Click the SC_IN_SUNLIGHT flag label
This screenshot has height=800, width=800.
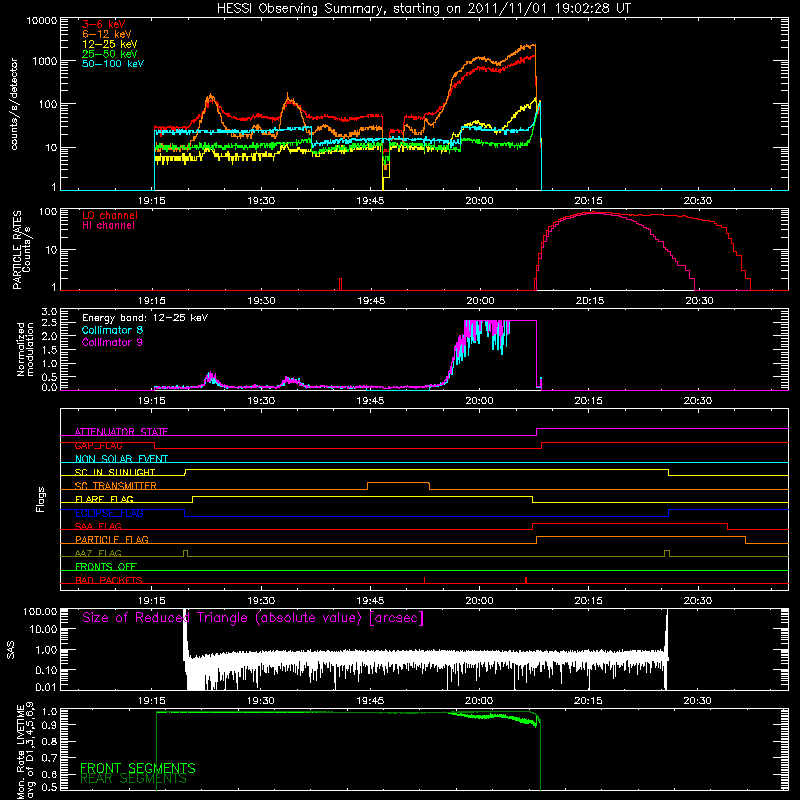(115, 472)
